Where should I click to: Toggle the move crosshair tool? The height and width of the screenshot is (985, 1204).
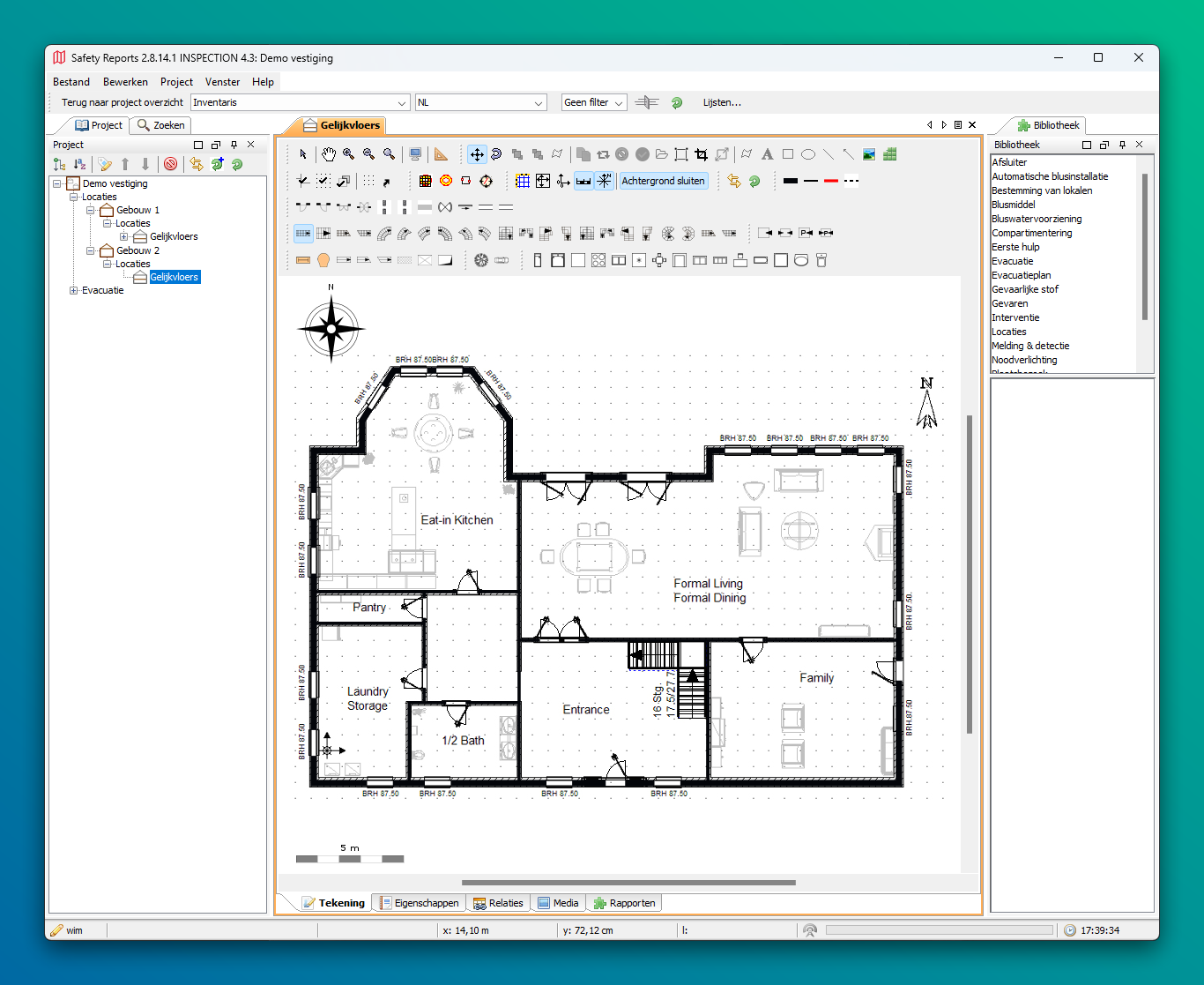477,154
